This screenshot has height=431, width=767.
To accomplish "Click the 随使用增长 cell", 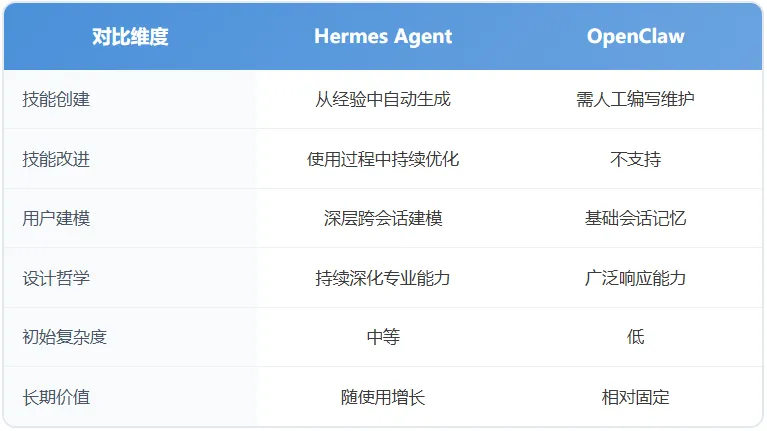I will [383, 397].
